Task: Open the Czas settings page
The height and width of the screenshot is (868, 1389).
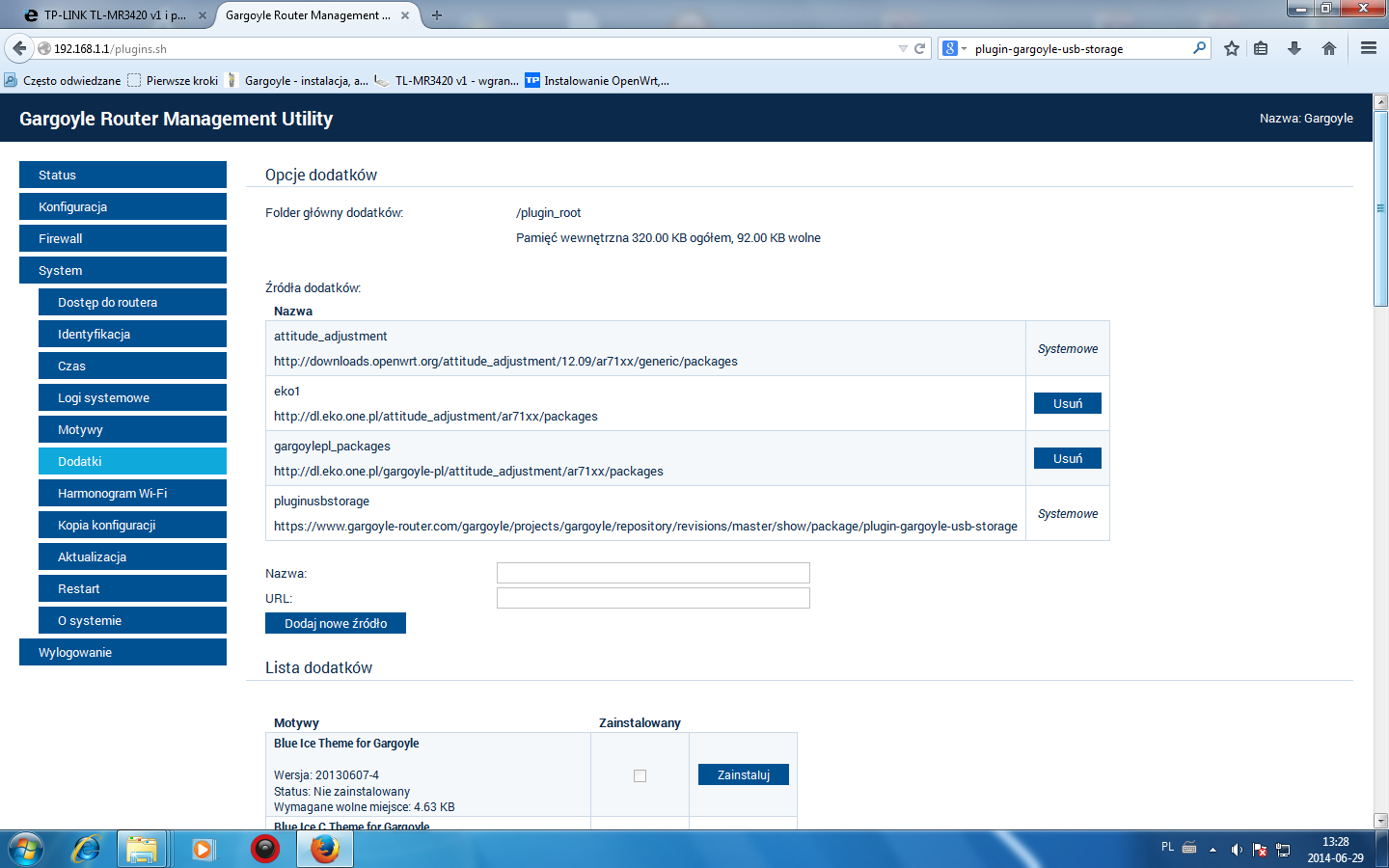Action: pos(132,366)
